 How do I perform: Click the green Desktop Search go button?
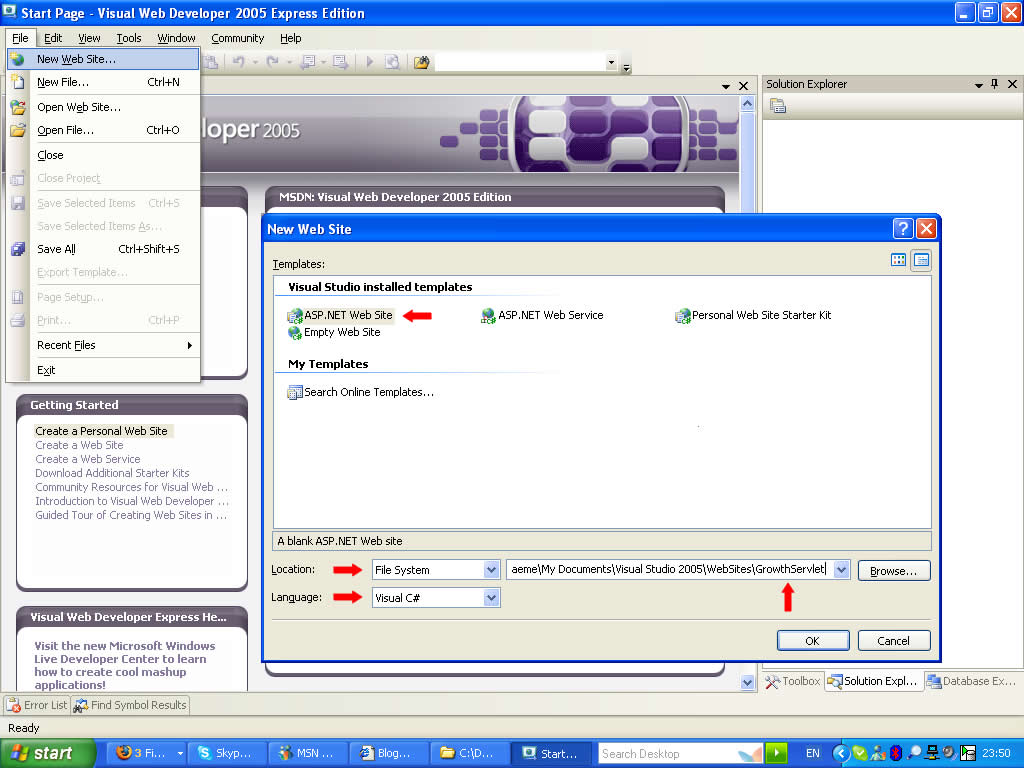tap(776, 753)
